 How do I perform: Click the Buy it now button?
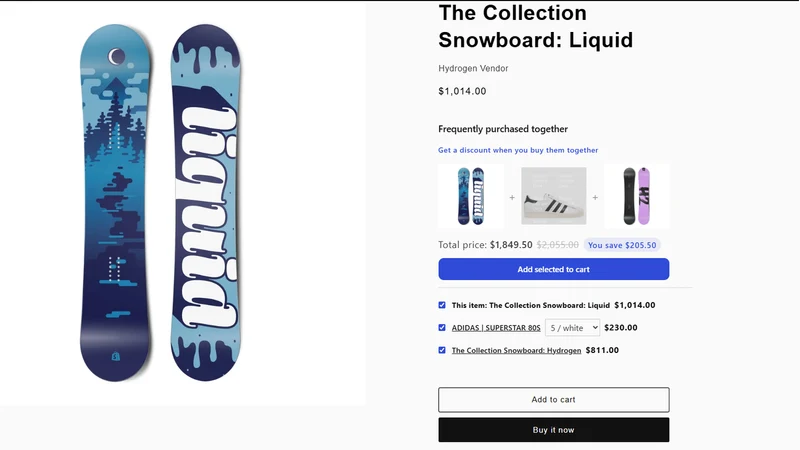(554, 430)
